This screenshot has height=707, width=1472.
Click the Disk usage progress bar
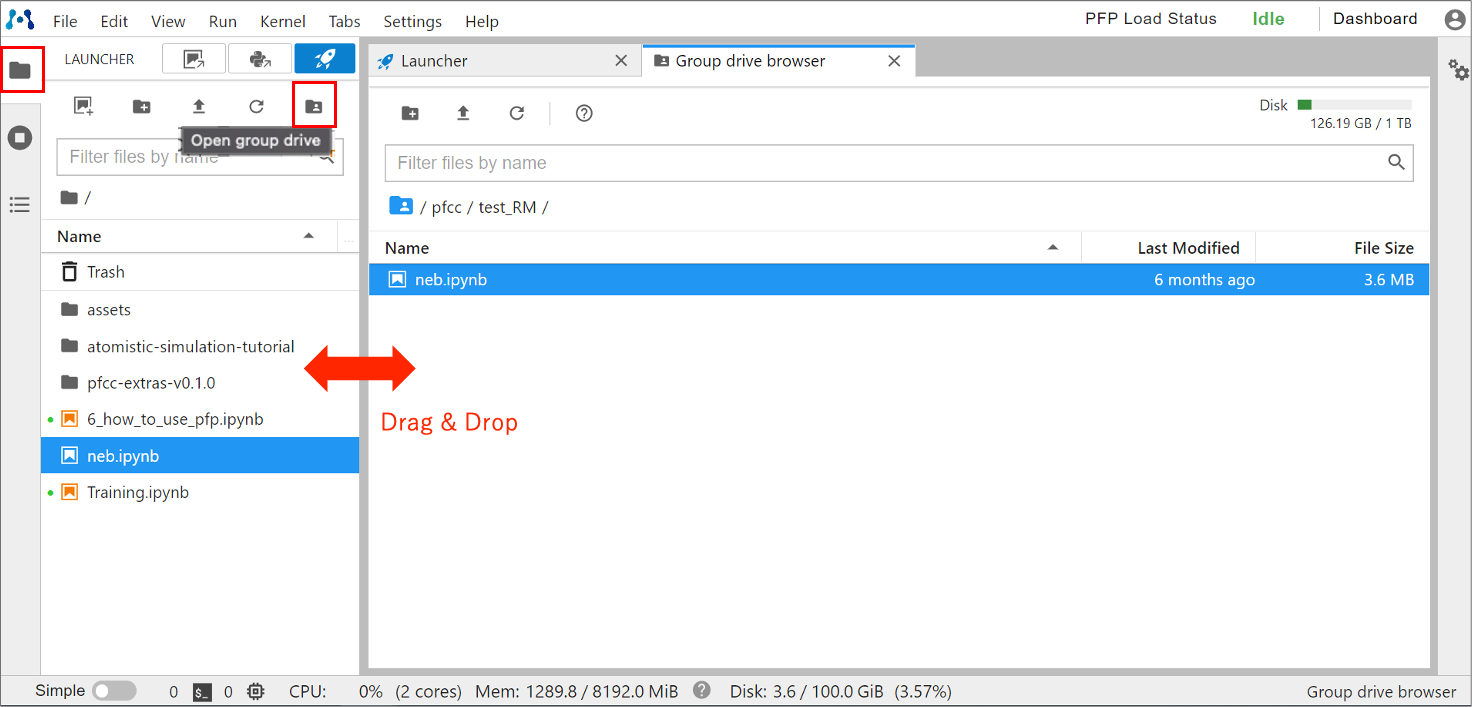(1354, 104)
